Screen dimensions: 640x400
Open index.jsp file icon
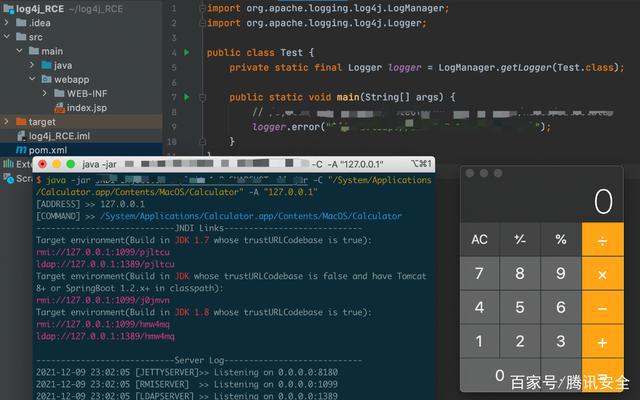[x=60, y=107]
